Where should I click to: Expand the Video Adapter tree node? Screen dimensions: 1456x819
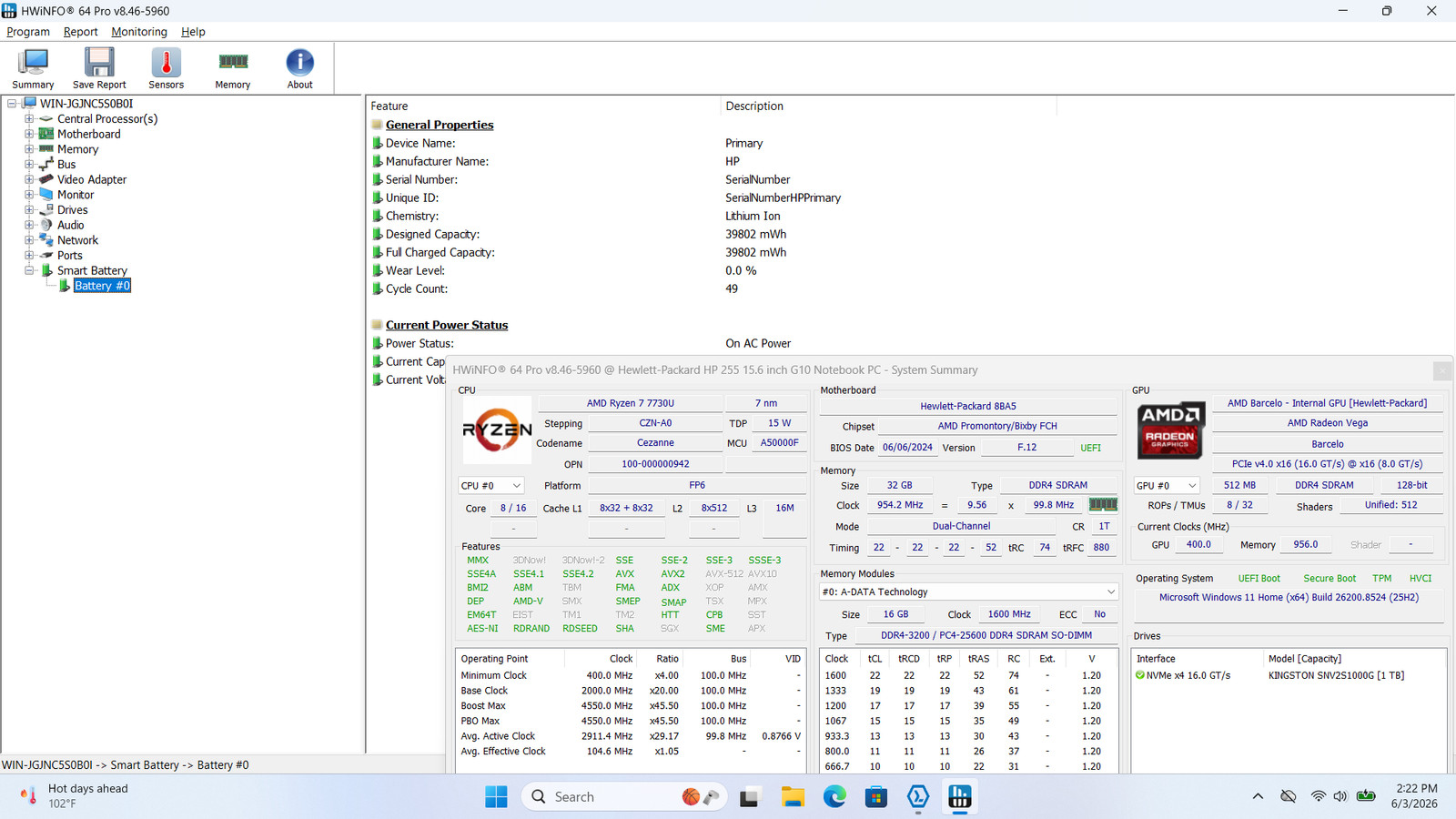[29, 179]
